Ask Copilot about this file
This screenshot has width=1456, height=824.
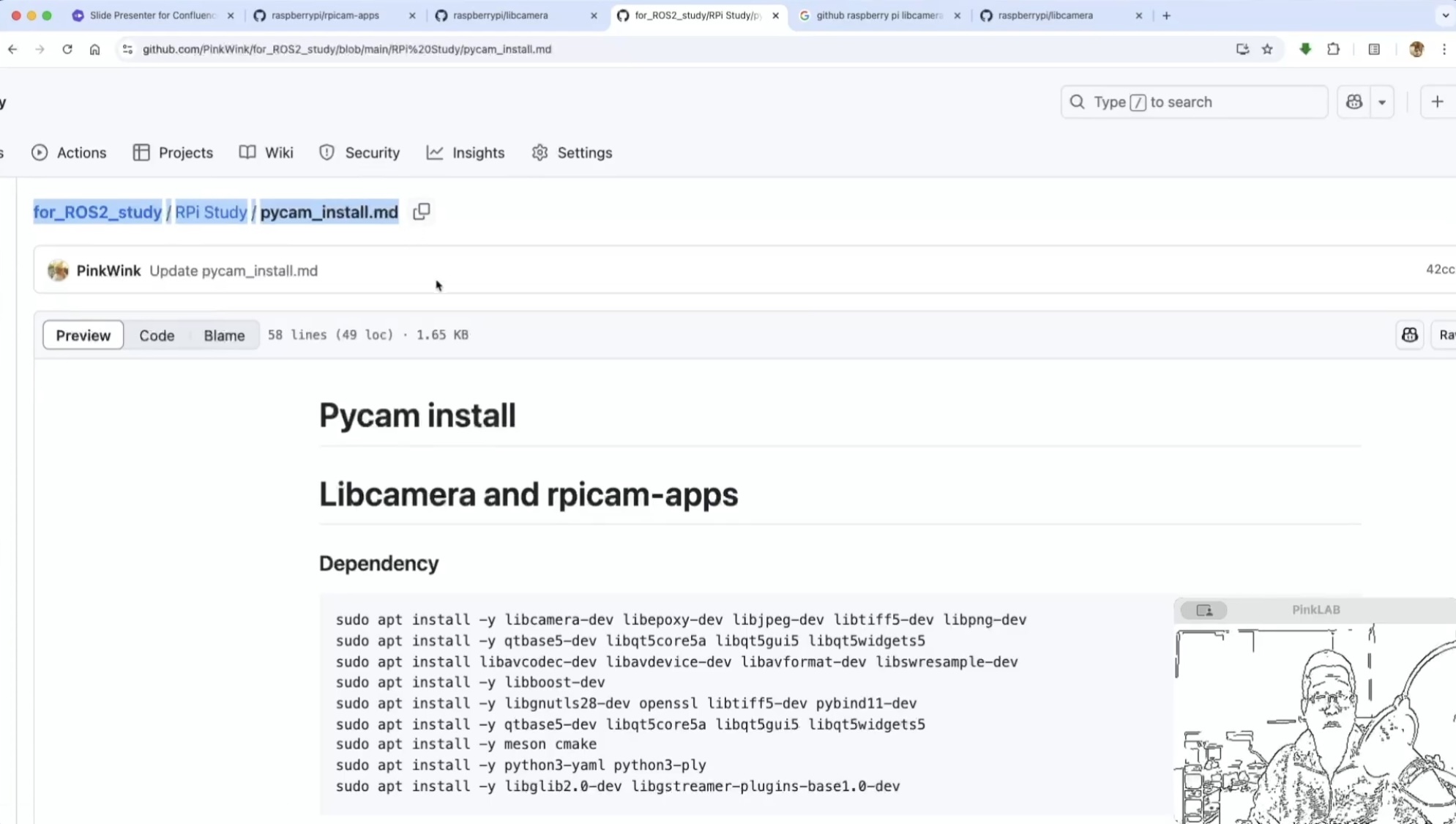[1409, 335]
